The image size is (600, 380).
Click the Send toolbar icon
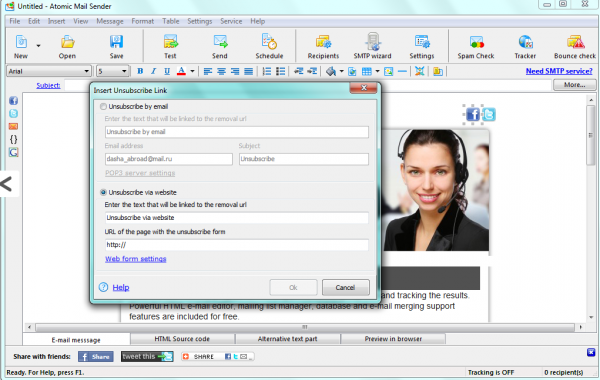[x=220, y=42]
